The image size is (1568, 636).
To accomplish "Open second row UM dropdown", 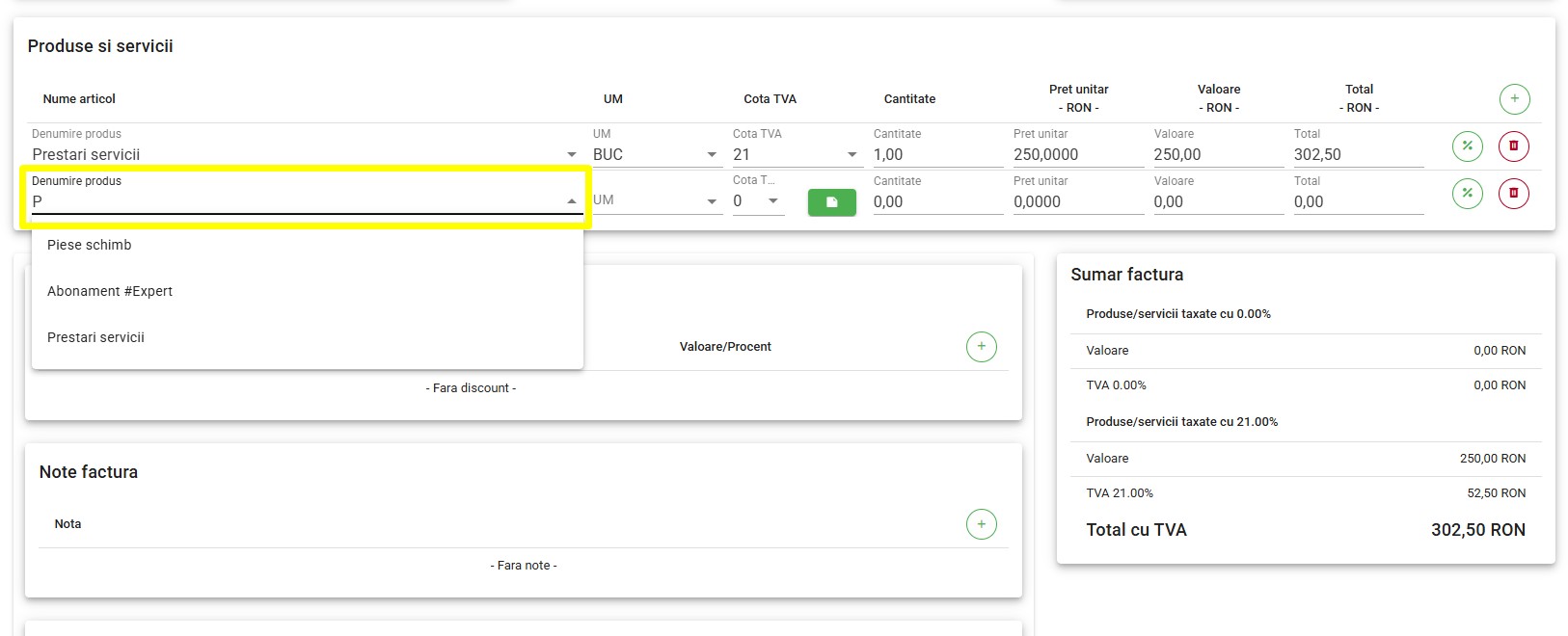I will click(712, 201).
